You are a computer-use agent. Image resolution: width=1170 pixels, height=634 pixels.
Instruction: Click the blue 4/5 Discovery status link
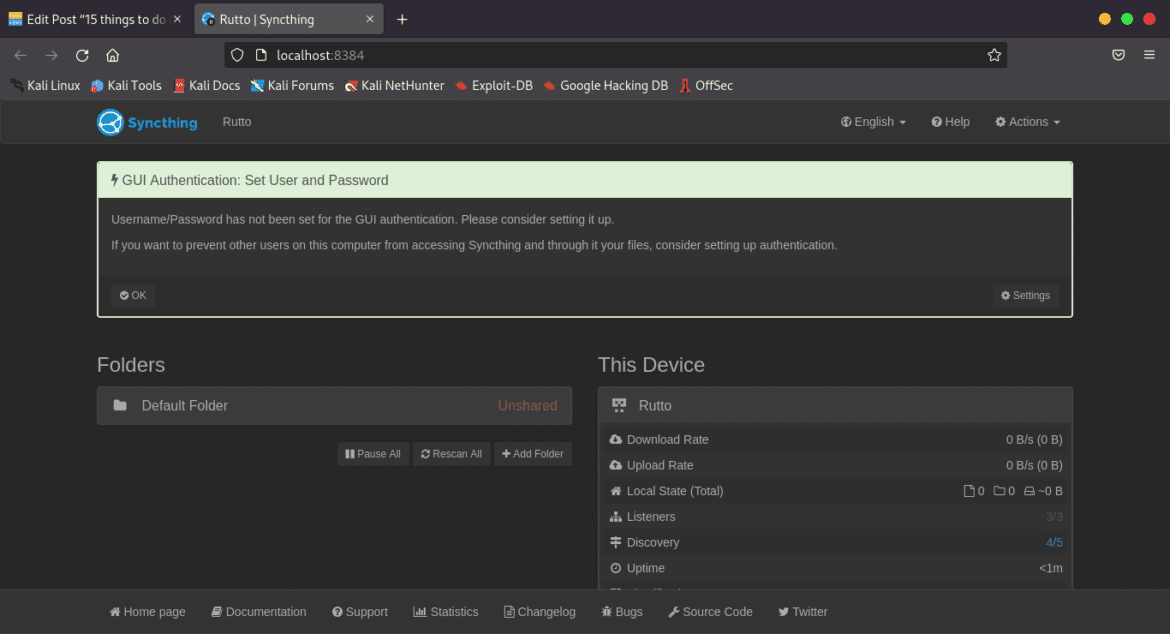click(1054, 542)
